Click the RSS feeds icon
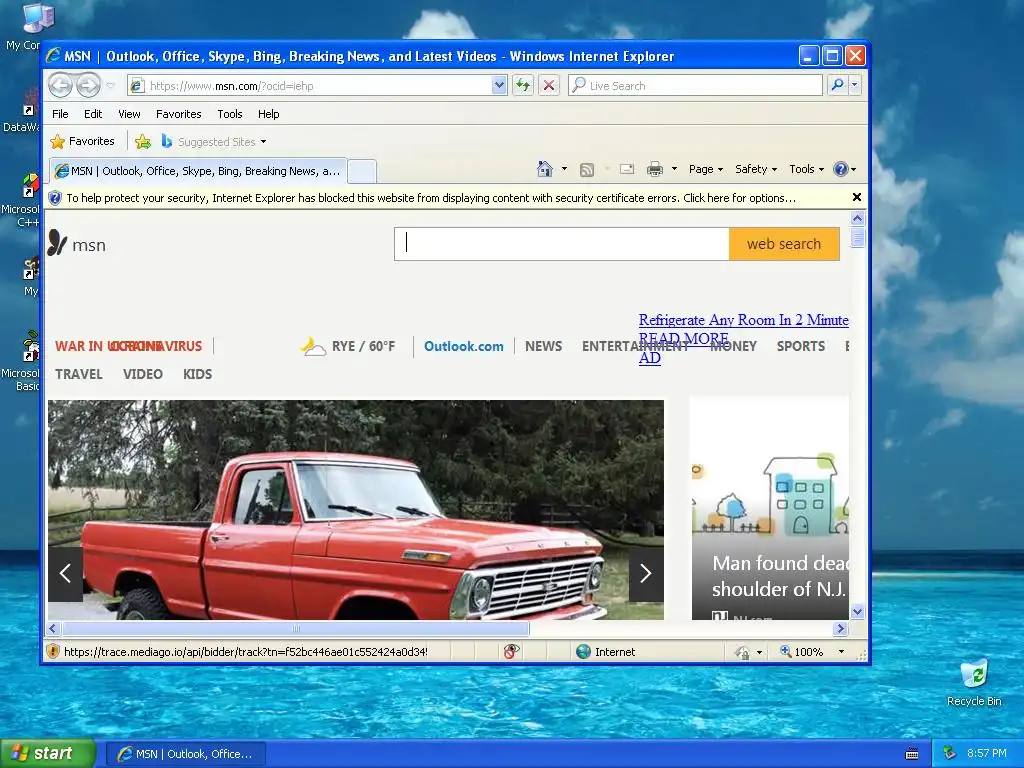Screen dimensions: 1024x768 [x=587, y=170]
